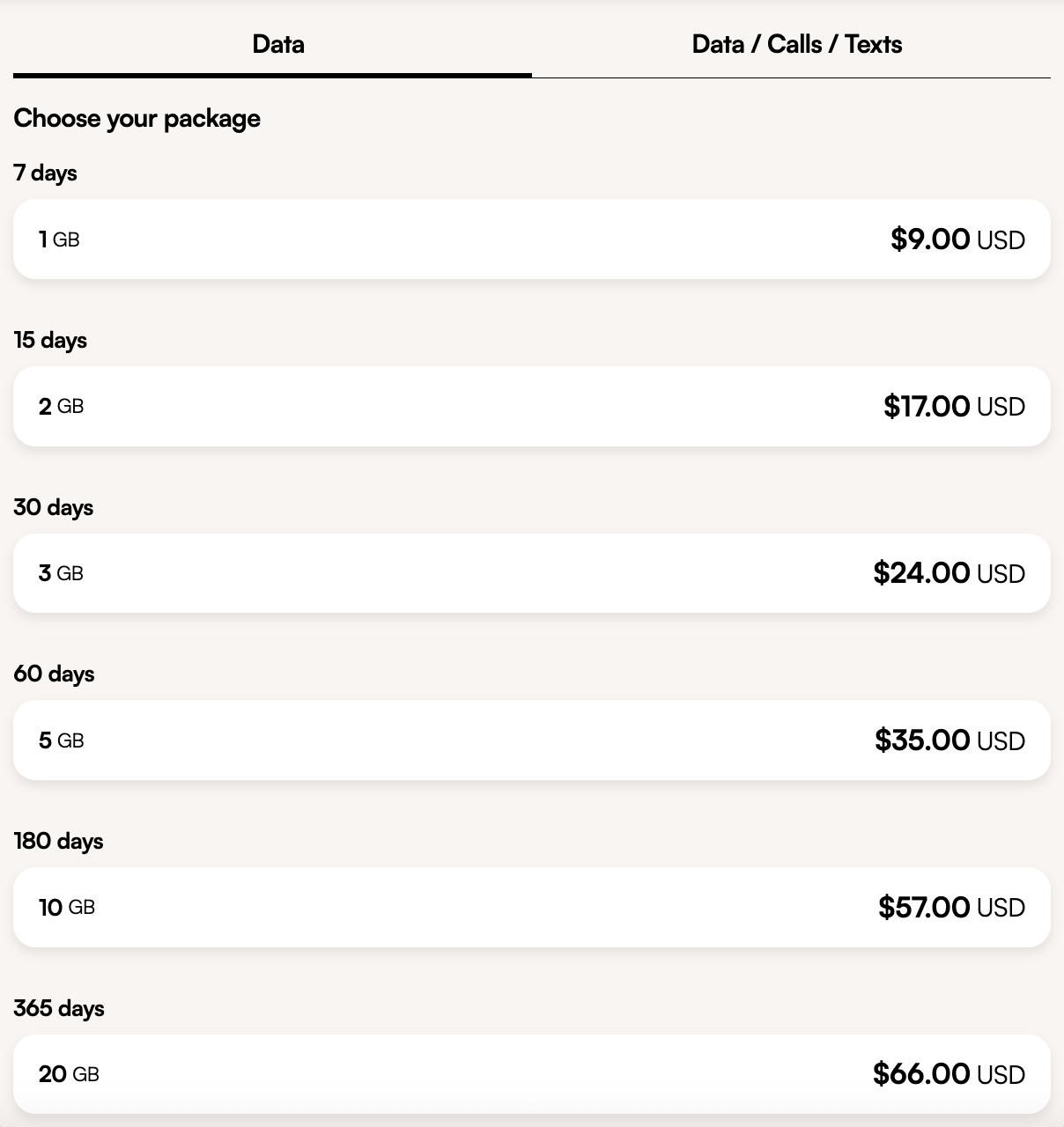Image resolution: width=1064 pixels, height=1127 pixels.
Task: Click the "7 days" duration heading
Action: (x=45, y=173)
